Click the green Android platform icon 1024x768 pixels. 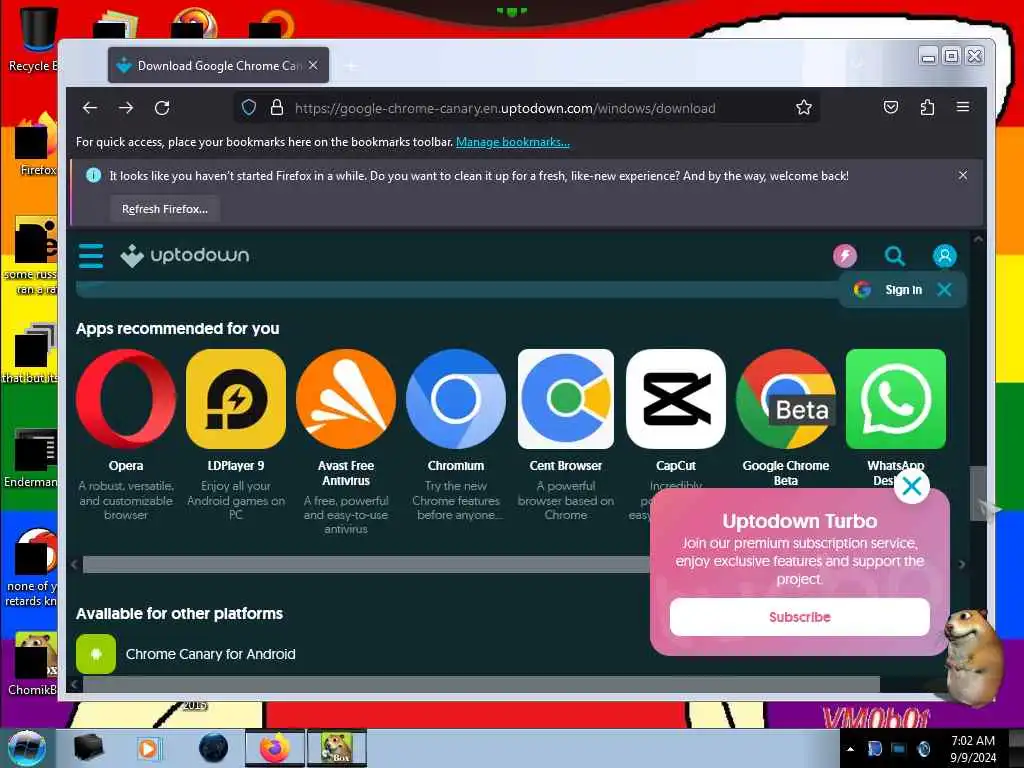(96, 654)
